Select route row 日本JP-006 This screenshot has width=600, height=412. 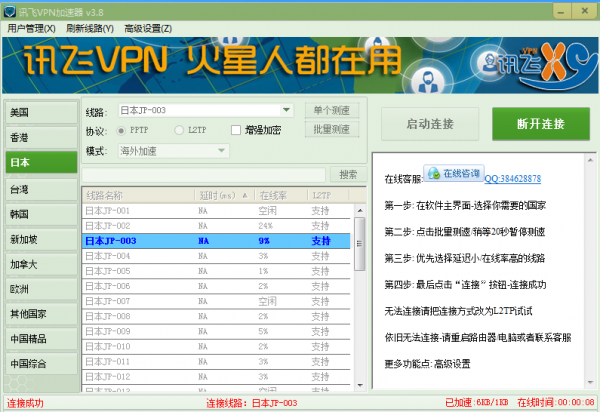coord(216,286)
